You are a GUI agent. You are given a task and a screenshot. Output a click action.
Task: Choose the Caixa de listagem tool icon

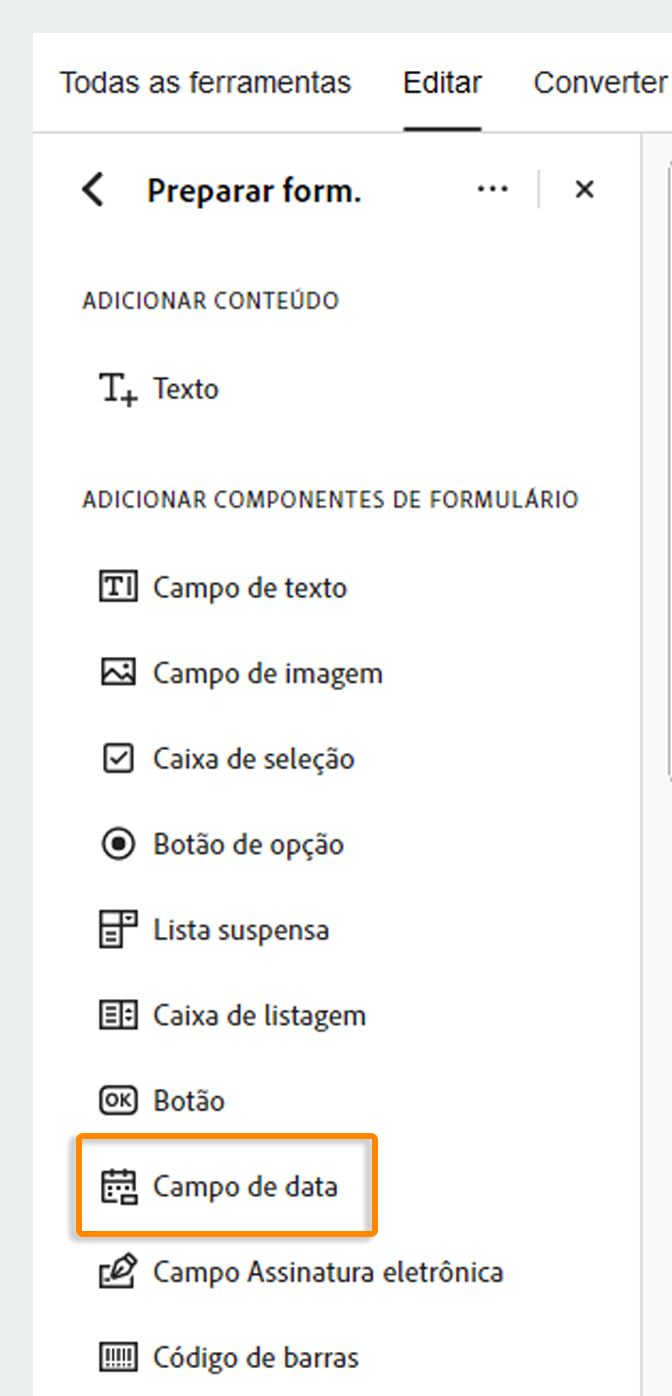(x=118, y=1014)
